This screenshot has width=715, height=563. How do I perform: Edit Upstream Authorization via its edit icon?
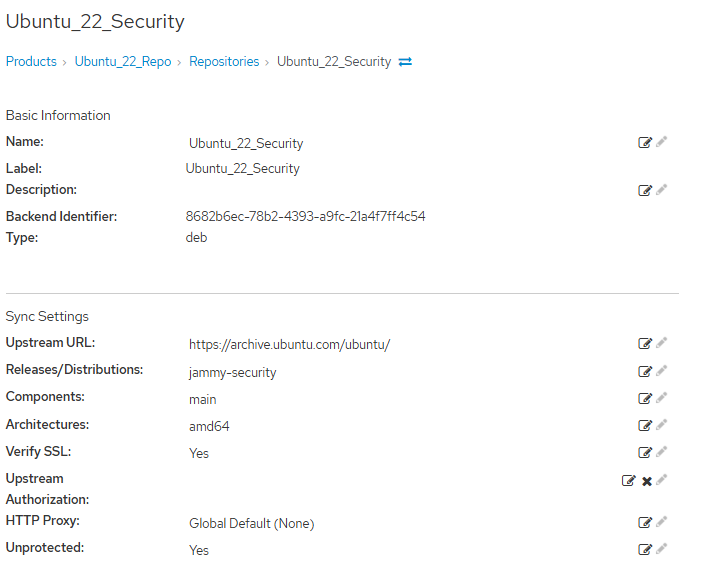coord(628,480)
